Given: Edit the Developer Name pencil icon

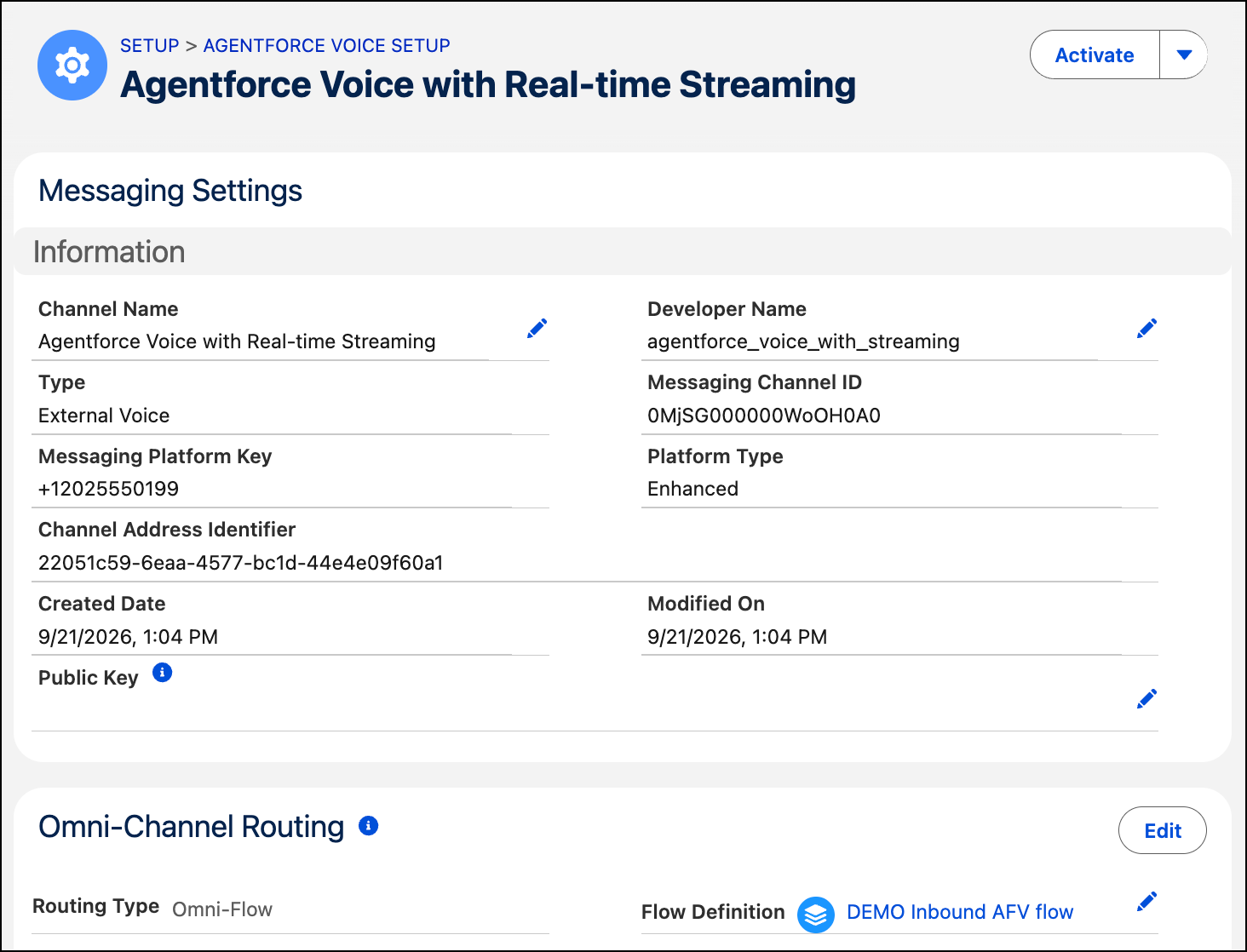Looking at the screenshot, I should click(x=1146, y=328).
